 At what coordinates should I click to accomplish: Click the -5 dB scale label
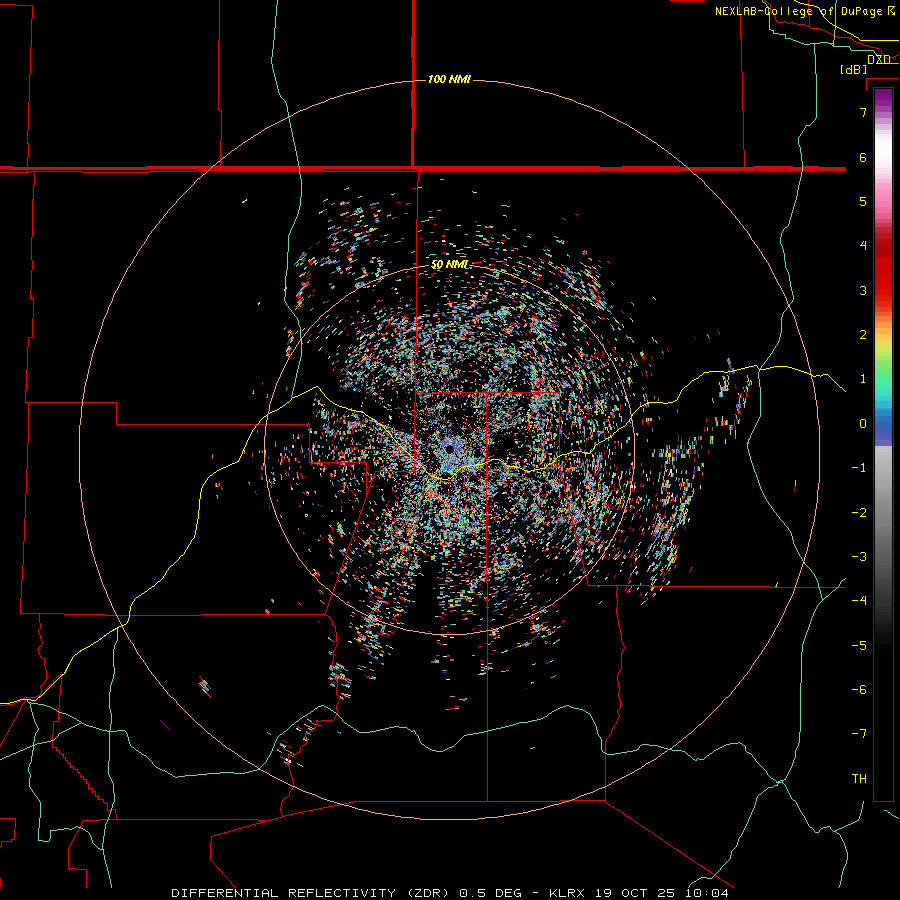[x=859, y=646]
